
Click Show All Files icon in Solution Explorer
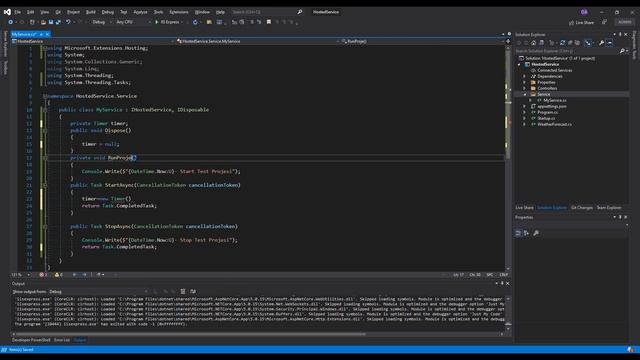pyautogui.click(x=578, y=43)
